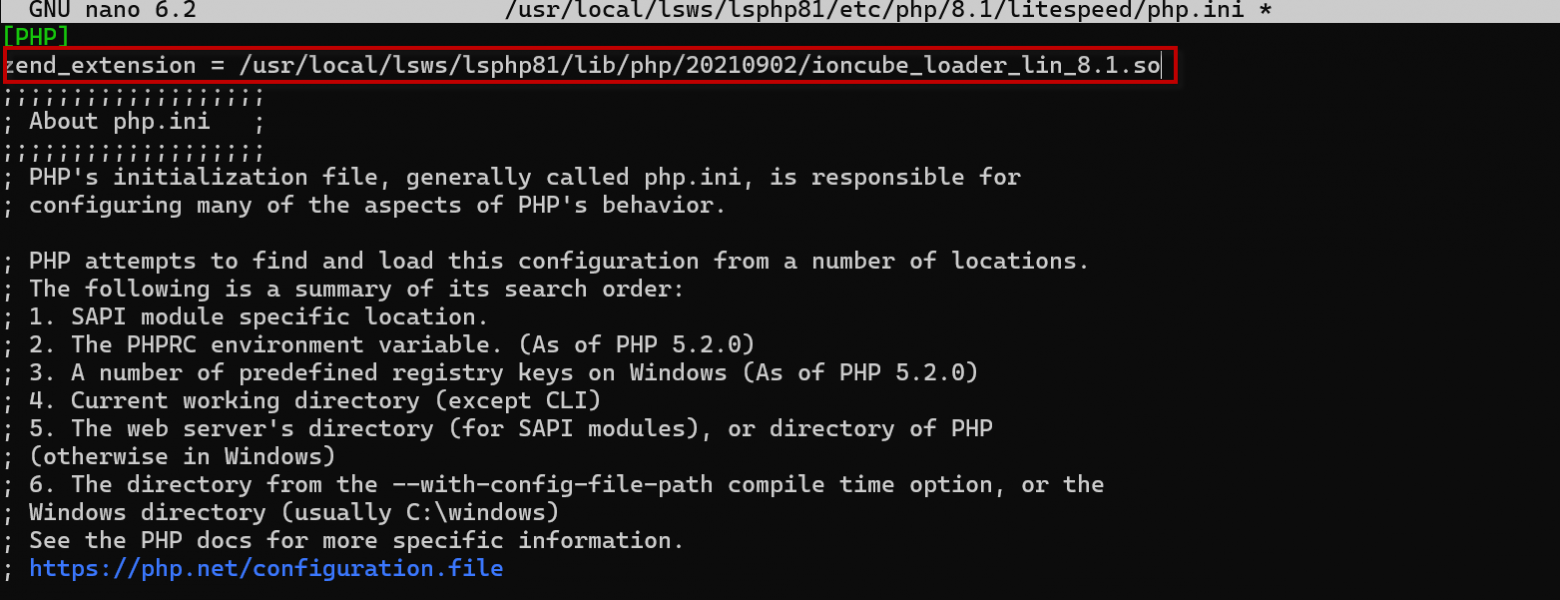Click the PHPRC environment variable line
This screenshot has width=1560, height=600.
click(378, 345)
